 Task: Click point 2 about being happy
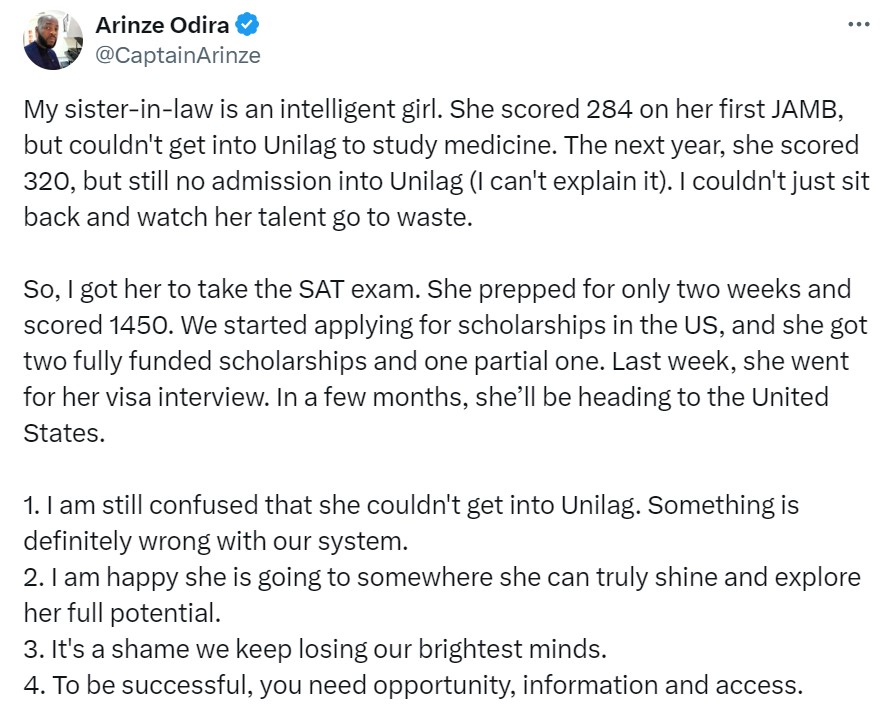click(x=440, y=595)
